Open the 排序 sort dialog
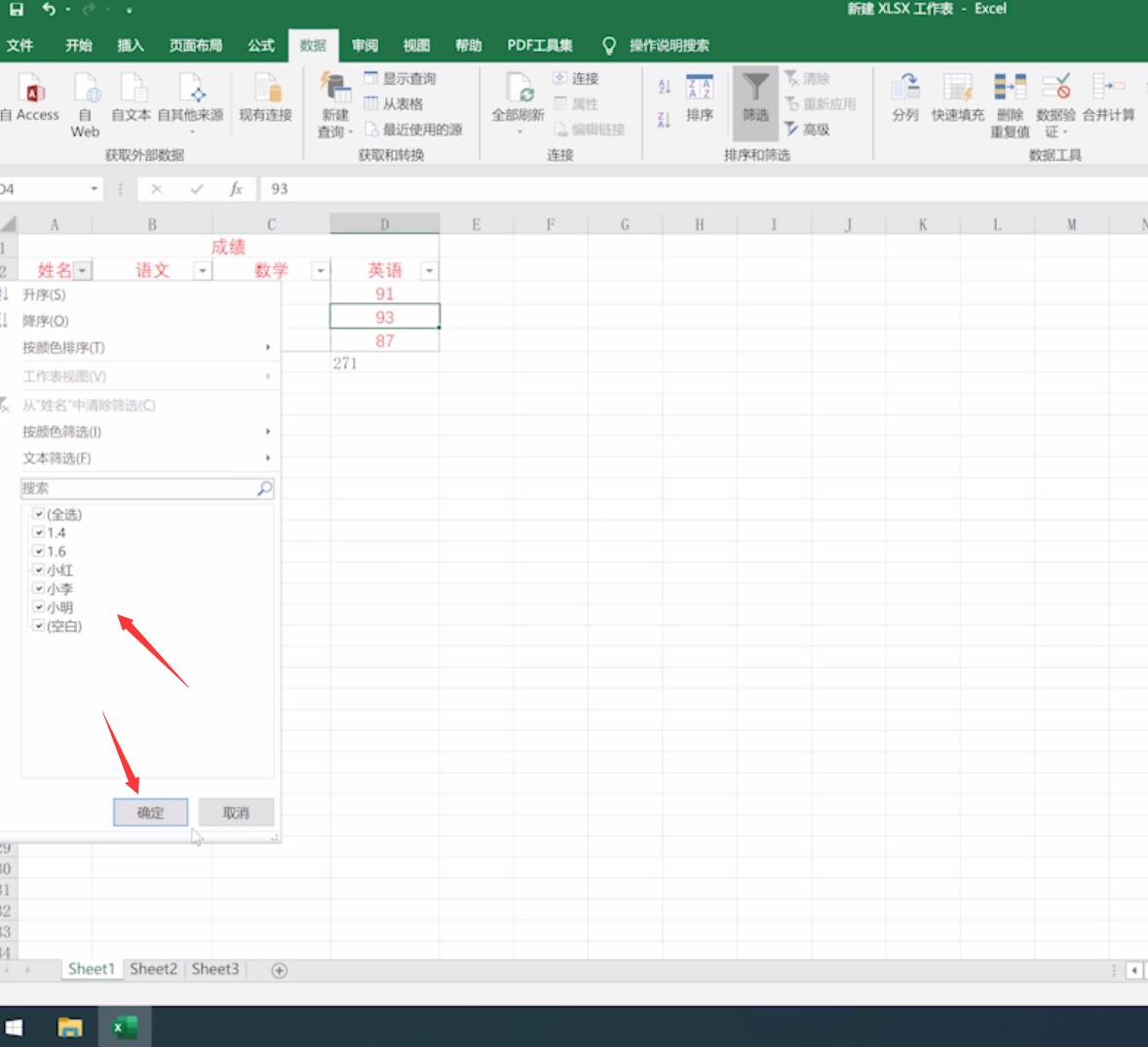 tap(699, 98)
